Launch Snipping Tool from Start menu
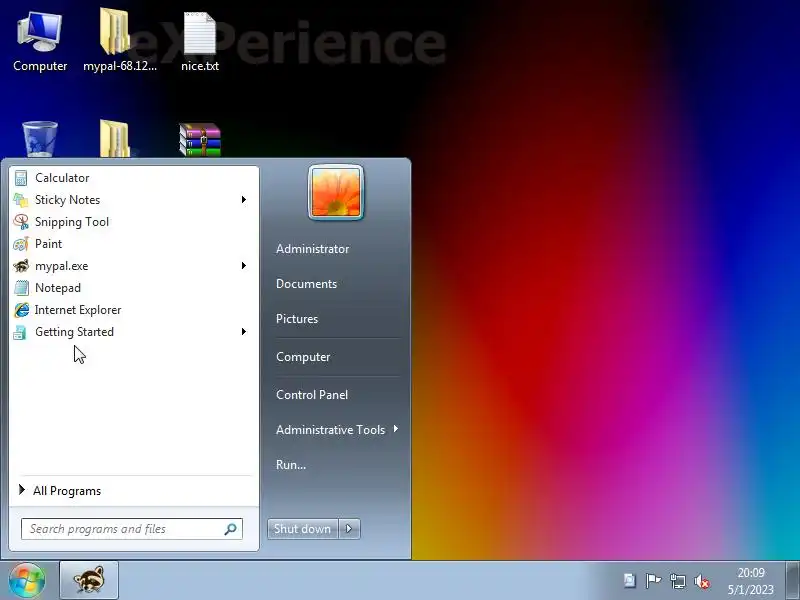800x600 pixels. coord(133,222)
